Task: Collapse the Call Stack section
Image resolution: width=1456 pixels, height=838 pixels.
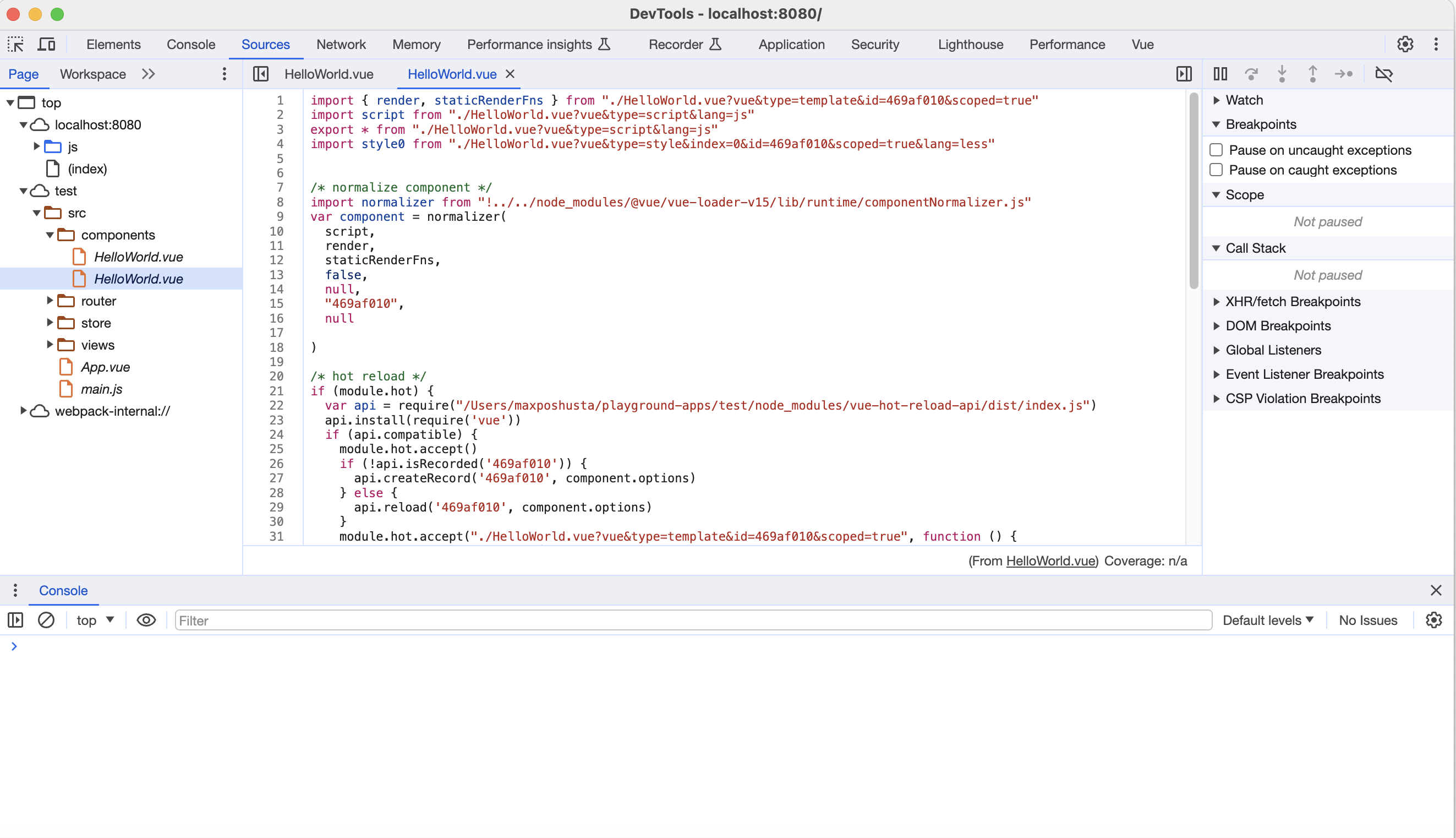Action: click(1216, 248)
